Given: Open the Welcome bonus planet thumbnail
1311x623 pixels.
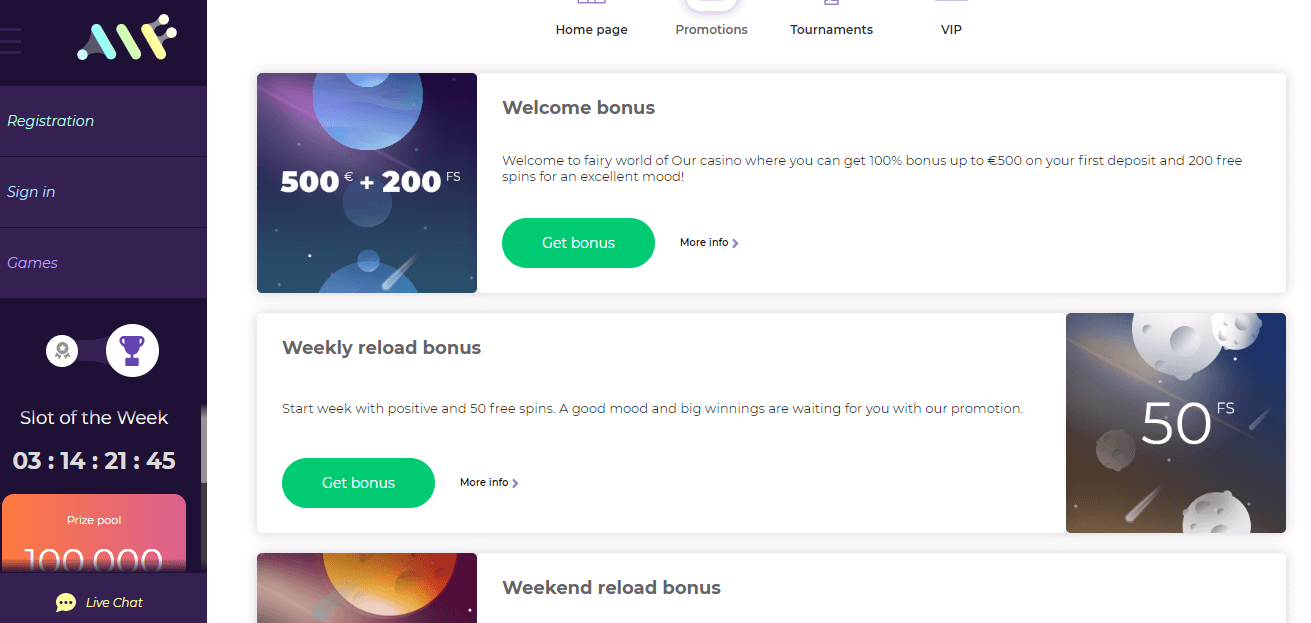Looking at the screenshot, I should point(367,183).
